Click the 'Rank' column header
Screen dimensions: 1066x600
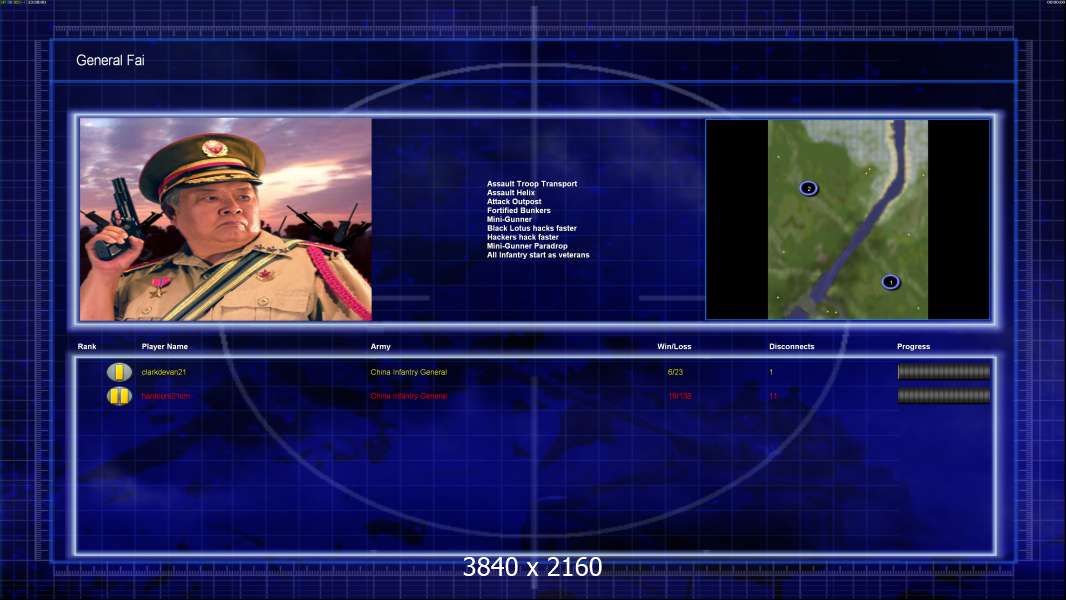point(87,347)
